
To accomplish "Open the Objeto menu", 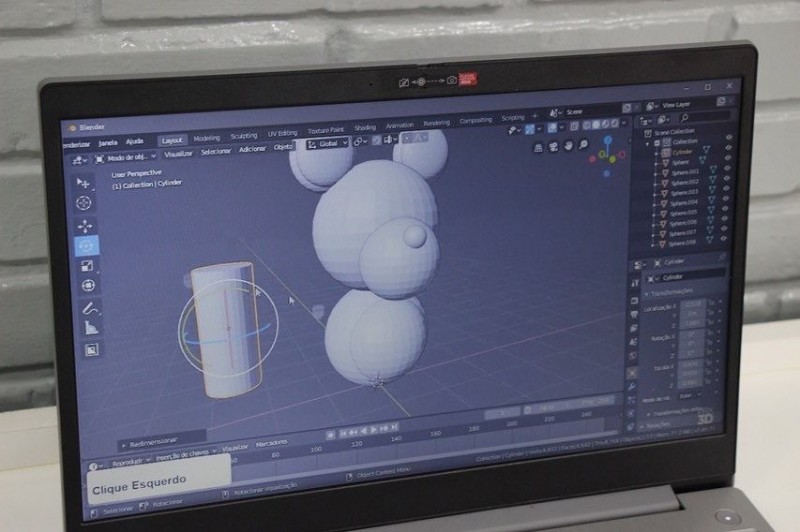I will [x=283, y=147].
